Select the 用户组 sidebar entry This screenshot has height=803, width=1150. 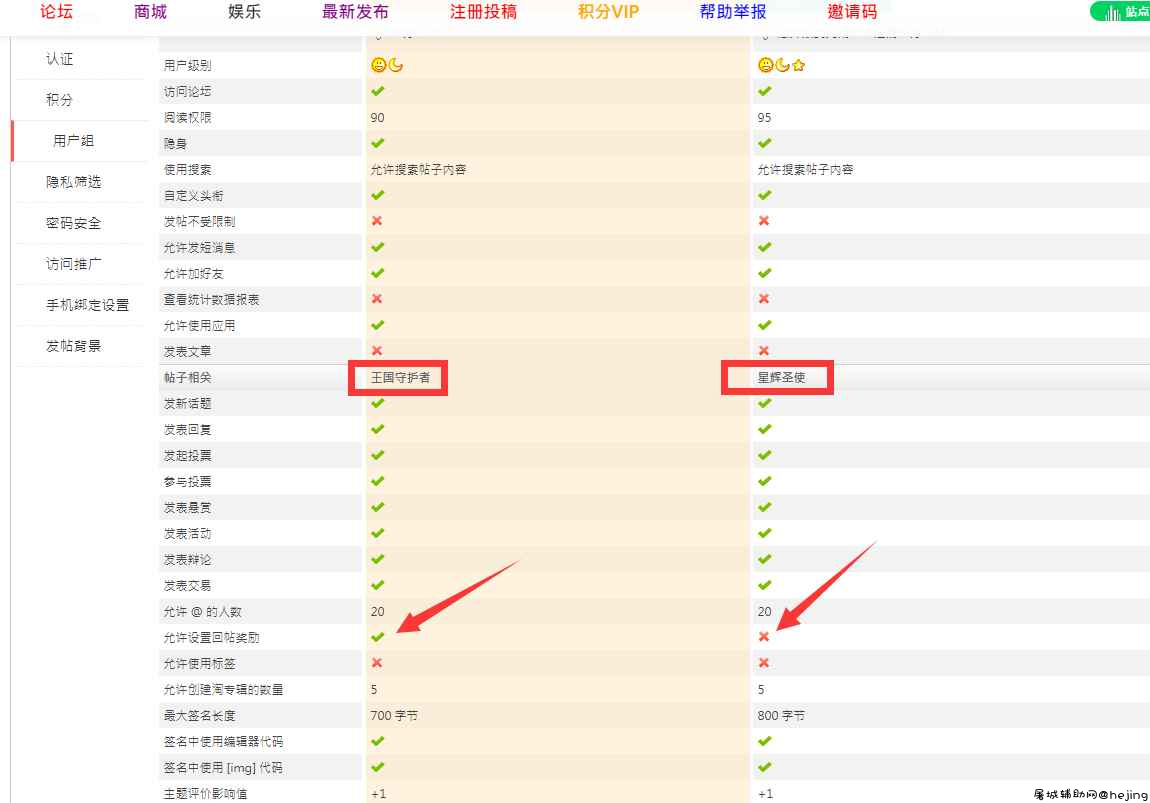click(73, 141)
